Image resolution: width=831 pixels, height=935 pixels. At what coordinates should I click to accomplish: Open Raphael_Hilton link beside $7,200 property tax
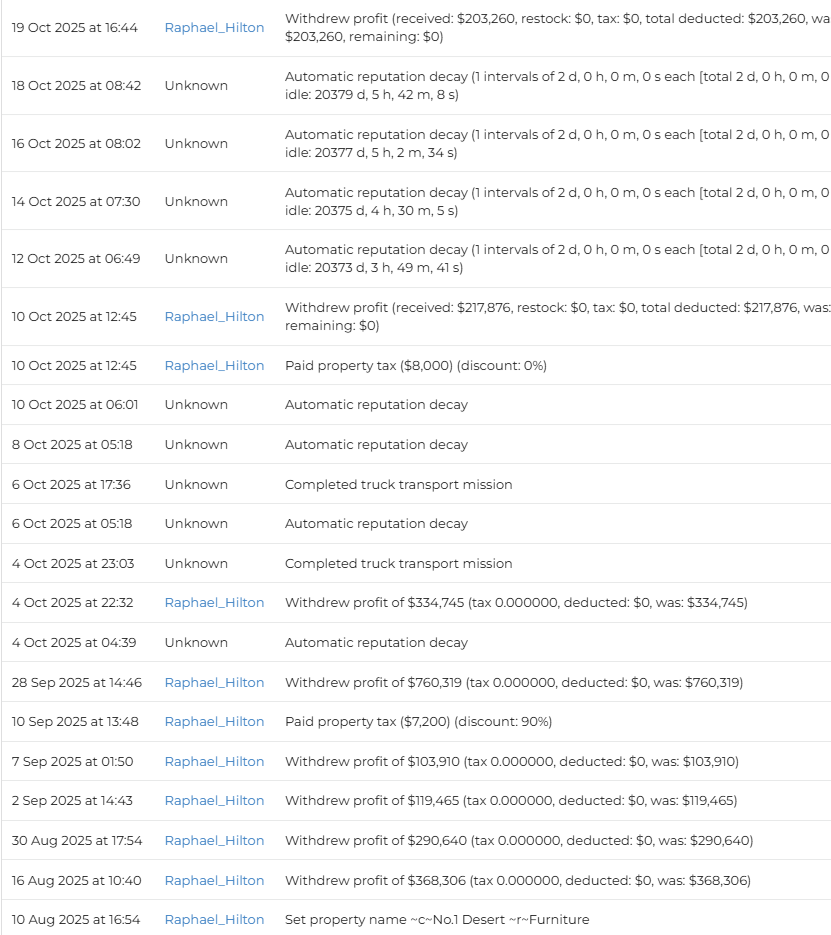pos(214,722)
